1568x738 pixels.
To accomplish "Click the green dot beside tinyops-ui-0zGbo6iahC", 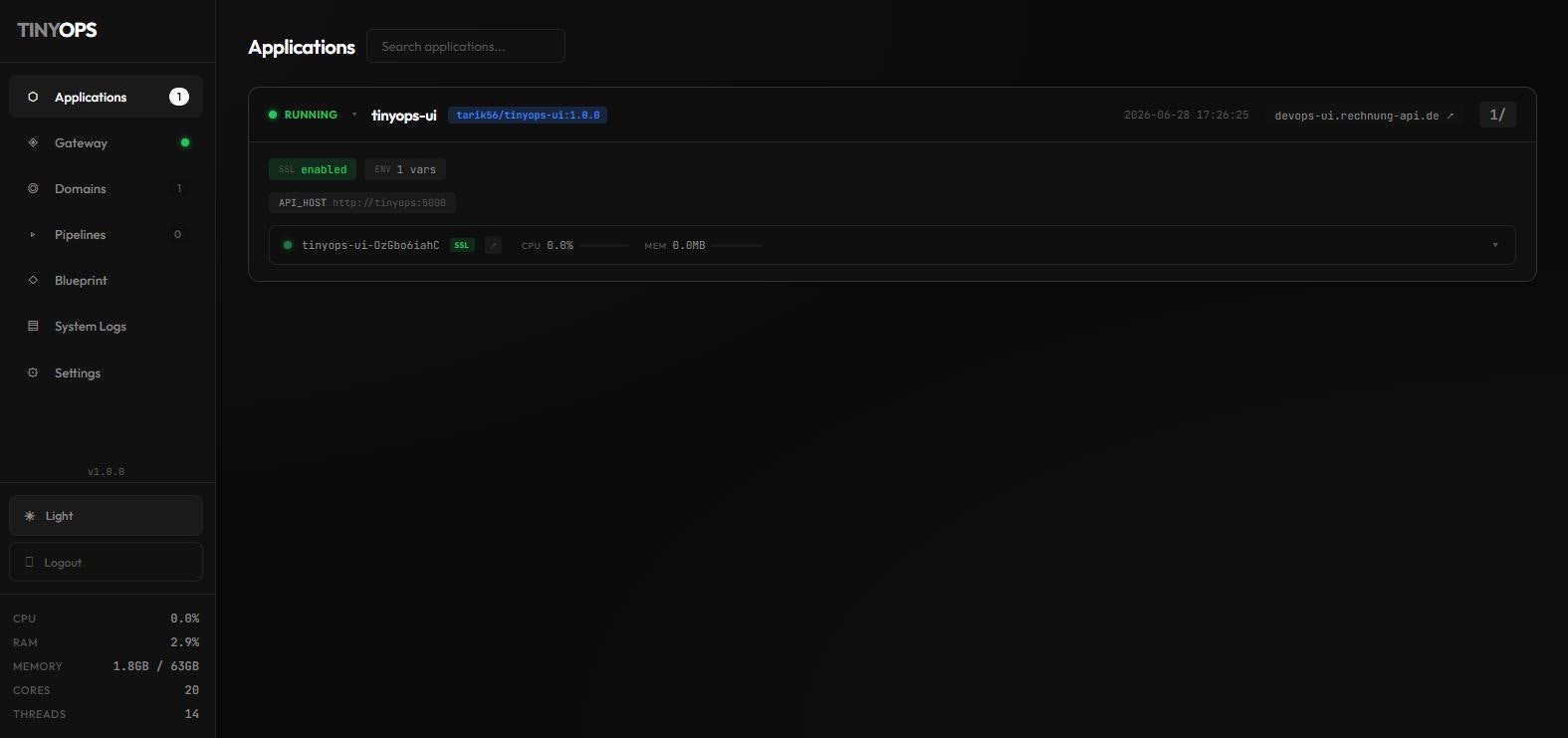I will point(288,245).
